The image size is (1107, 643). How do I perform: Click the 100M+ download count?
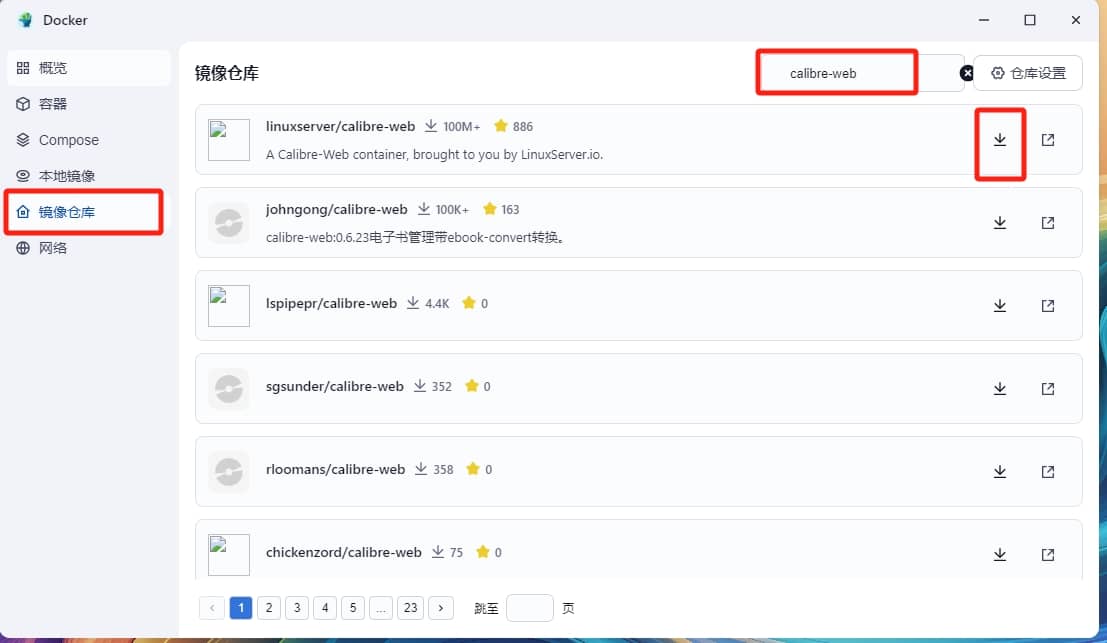coord(462,126)
